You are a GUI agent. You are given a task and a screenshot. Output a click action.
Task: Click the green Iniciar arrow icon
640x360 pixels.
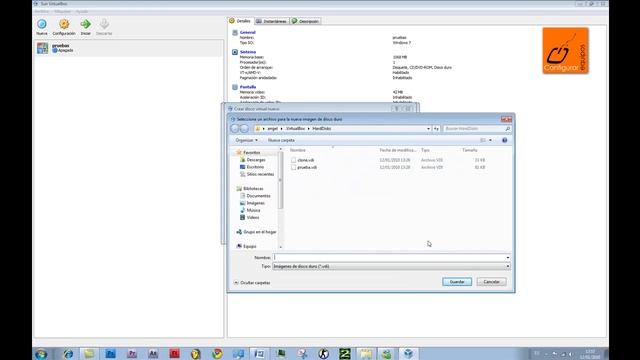point(85,24)
